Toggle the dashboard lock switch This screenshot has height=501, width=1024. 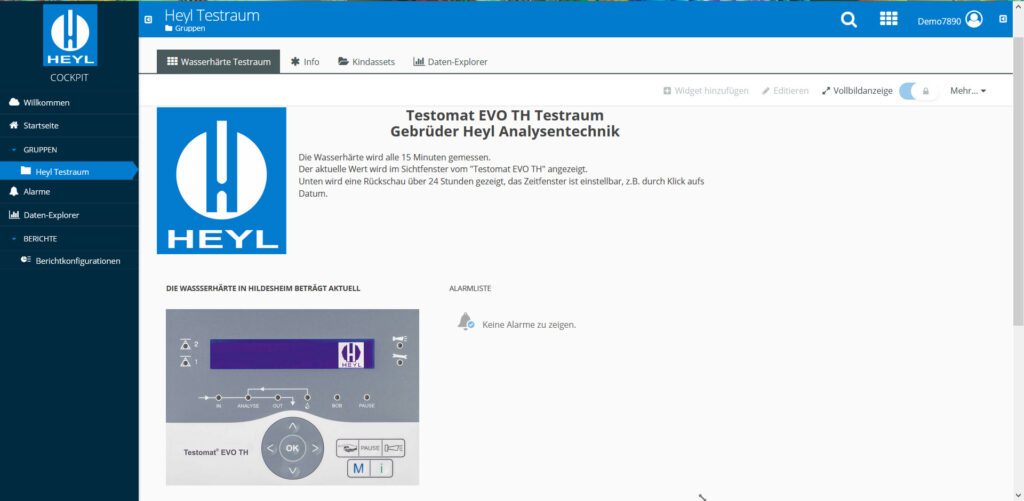918,91
